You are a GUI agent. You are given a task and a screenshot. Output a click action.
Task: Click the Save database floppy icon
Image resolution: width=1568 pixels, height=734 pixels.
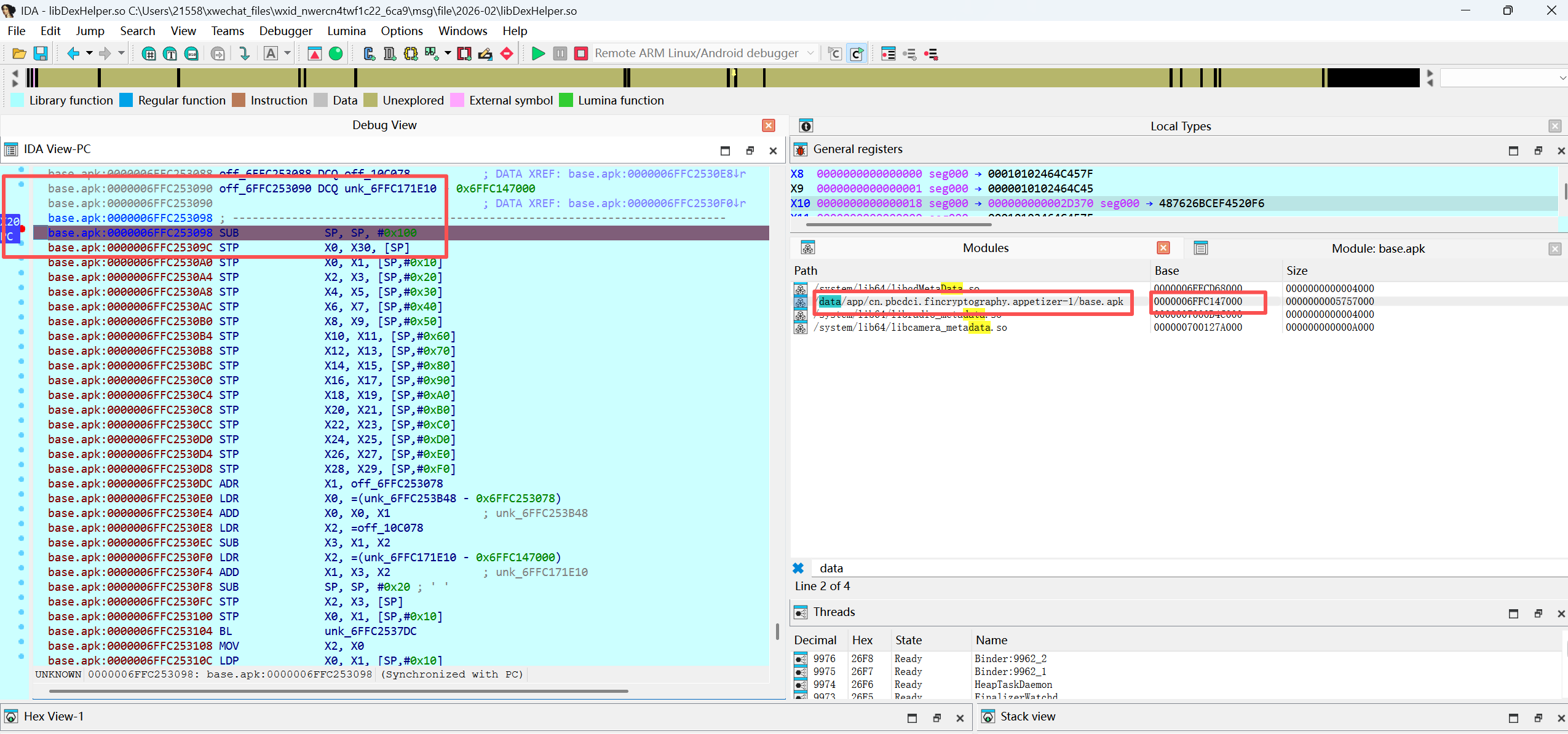pyautogui.click(x=41, y=54)
